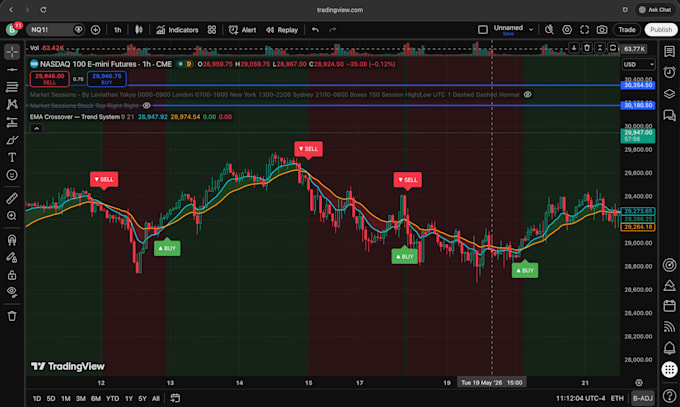Viewport: 680px width, 407px height.
Task: Set range to All
Action: (x=156, y=398)
